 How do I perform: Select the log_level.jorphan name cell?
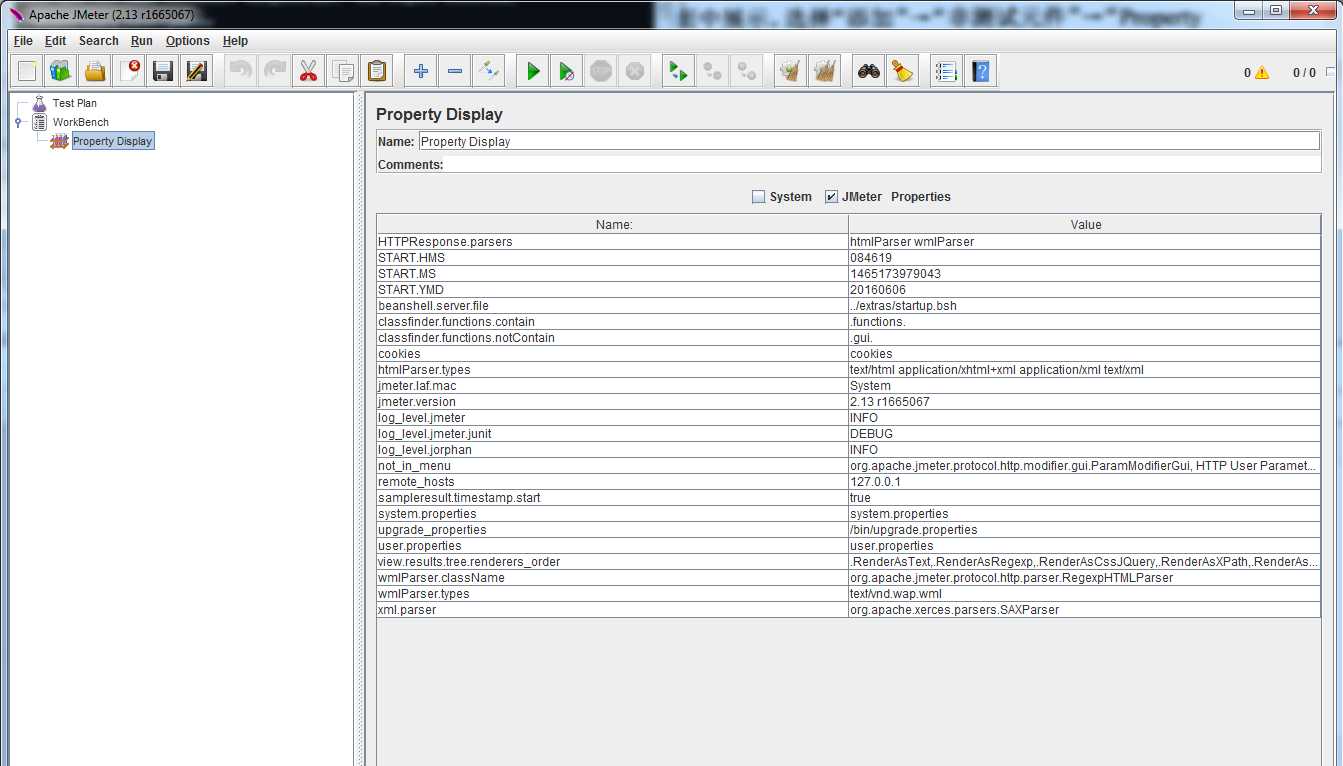(612, 450)
